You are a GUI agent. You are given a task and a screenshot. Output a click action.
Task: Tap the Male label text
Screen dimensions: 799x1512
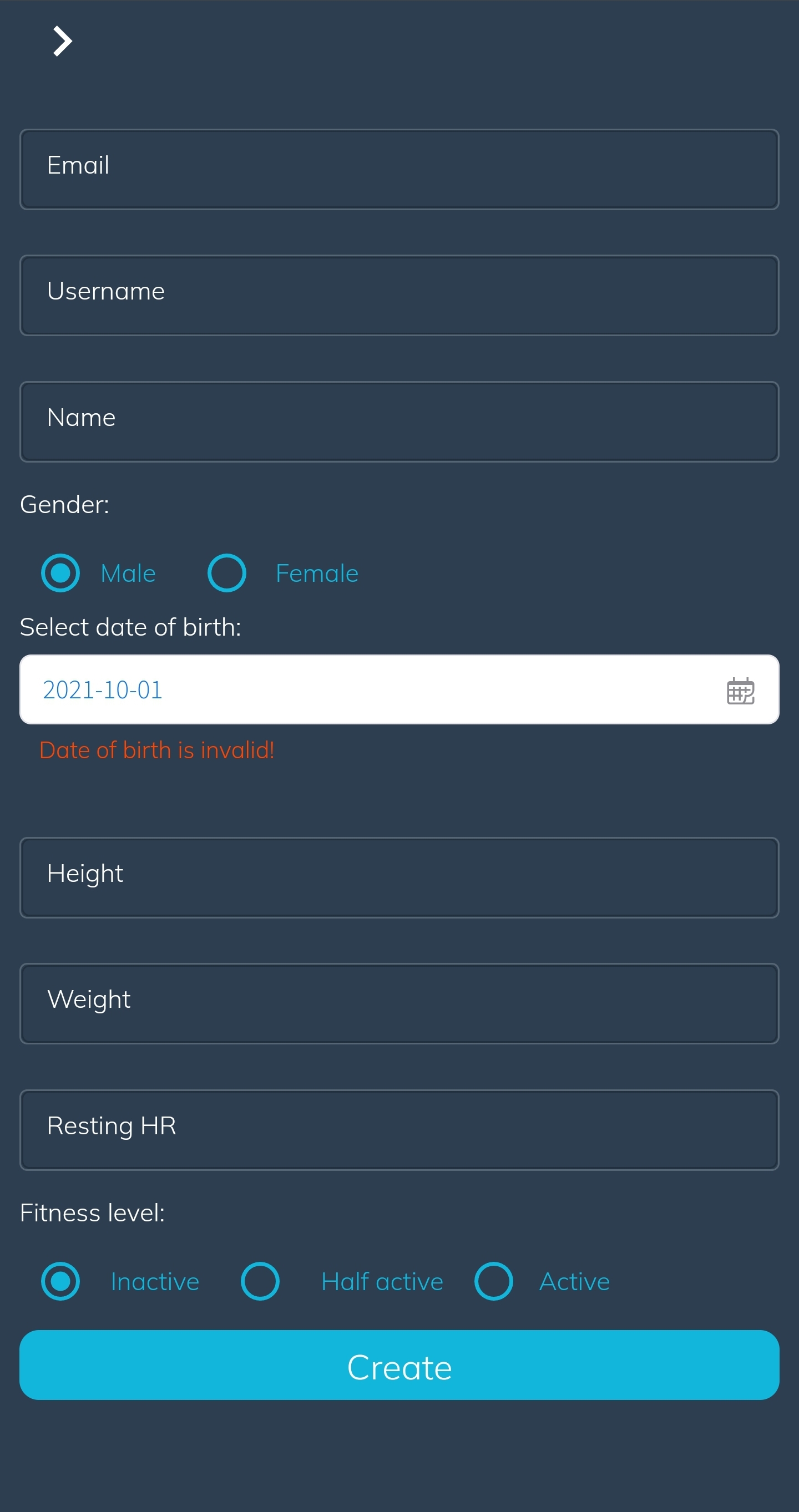point(128,574)
